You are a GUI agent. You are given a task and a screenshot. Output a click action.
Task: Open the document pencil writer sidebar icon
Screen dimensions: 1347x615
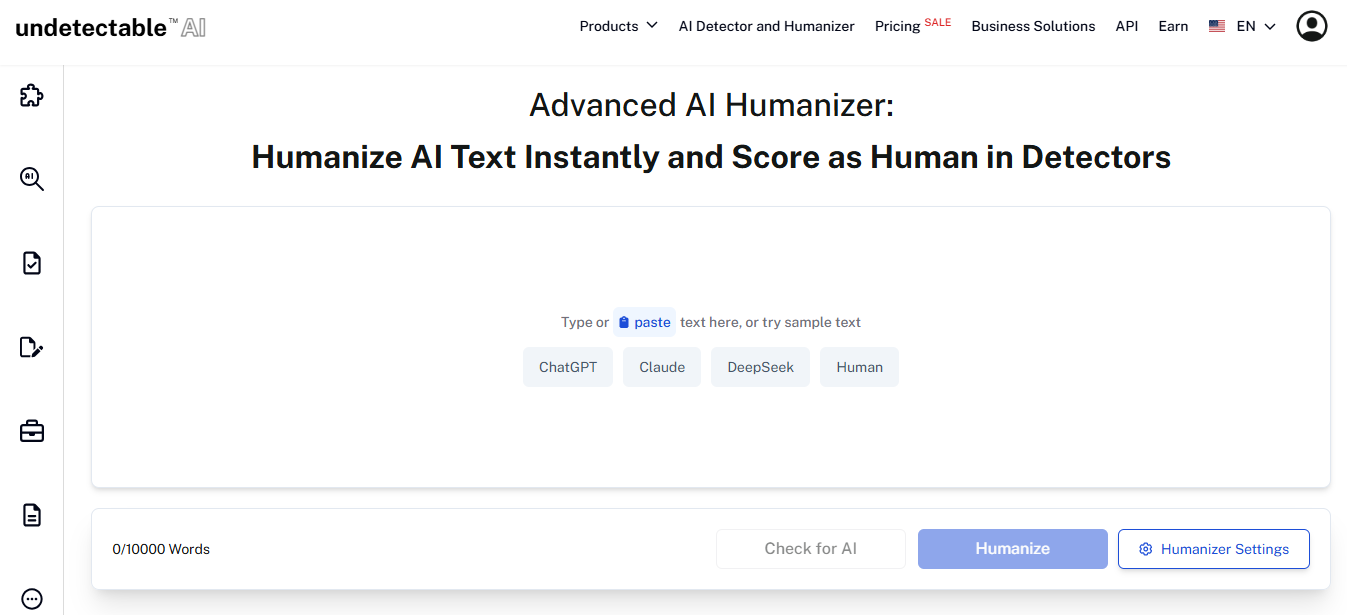point(32,347)
